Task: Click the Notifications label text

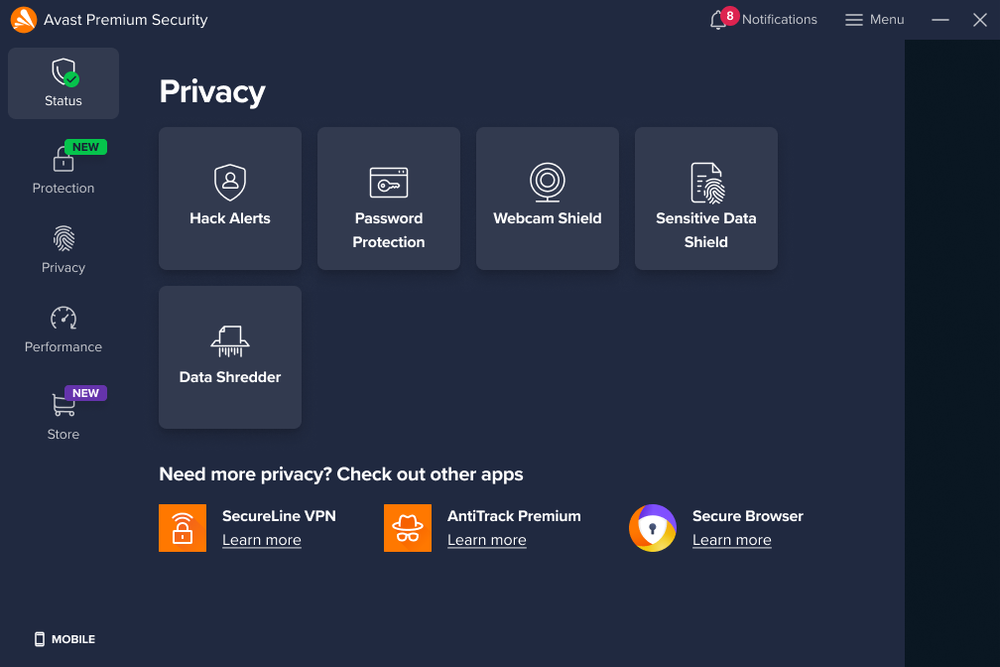Action: point(779,20)
